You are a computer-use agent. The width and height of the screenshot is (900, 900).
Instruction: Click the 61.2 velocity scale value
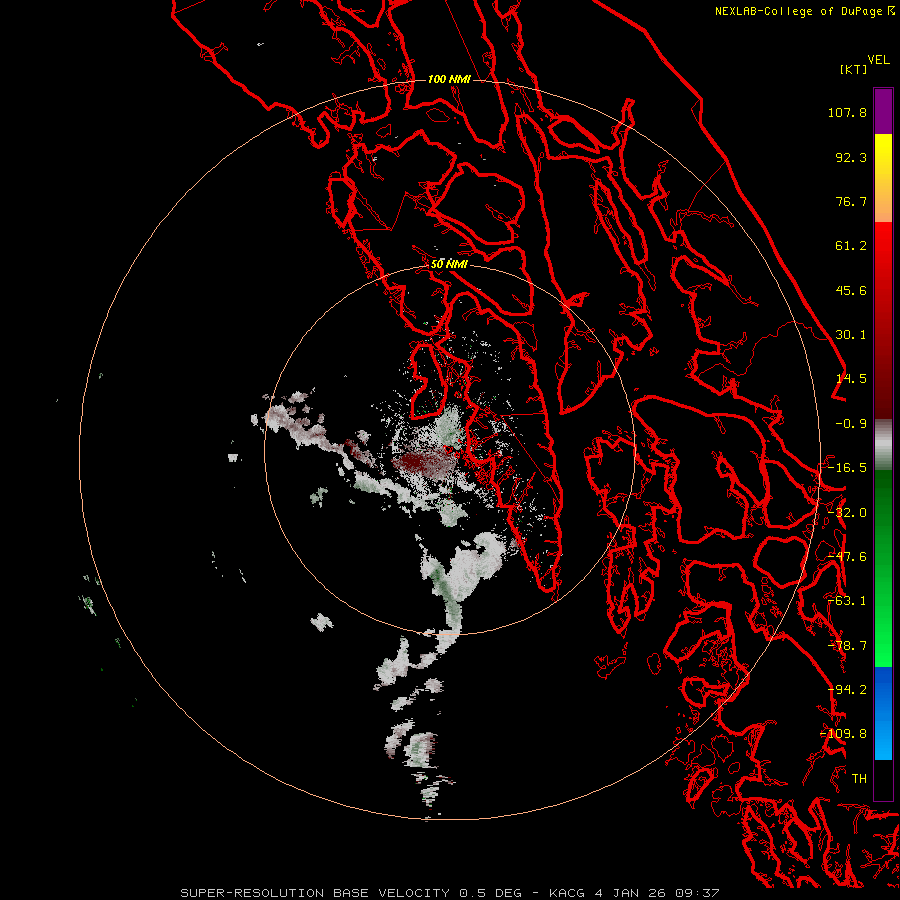tap(851, 246)
